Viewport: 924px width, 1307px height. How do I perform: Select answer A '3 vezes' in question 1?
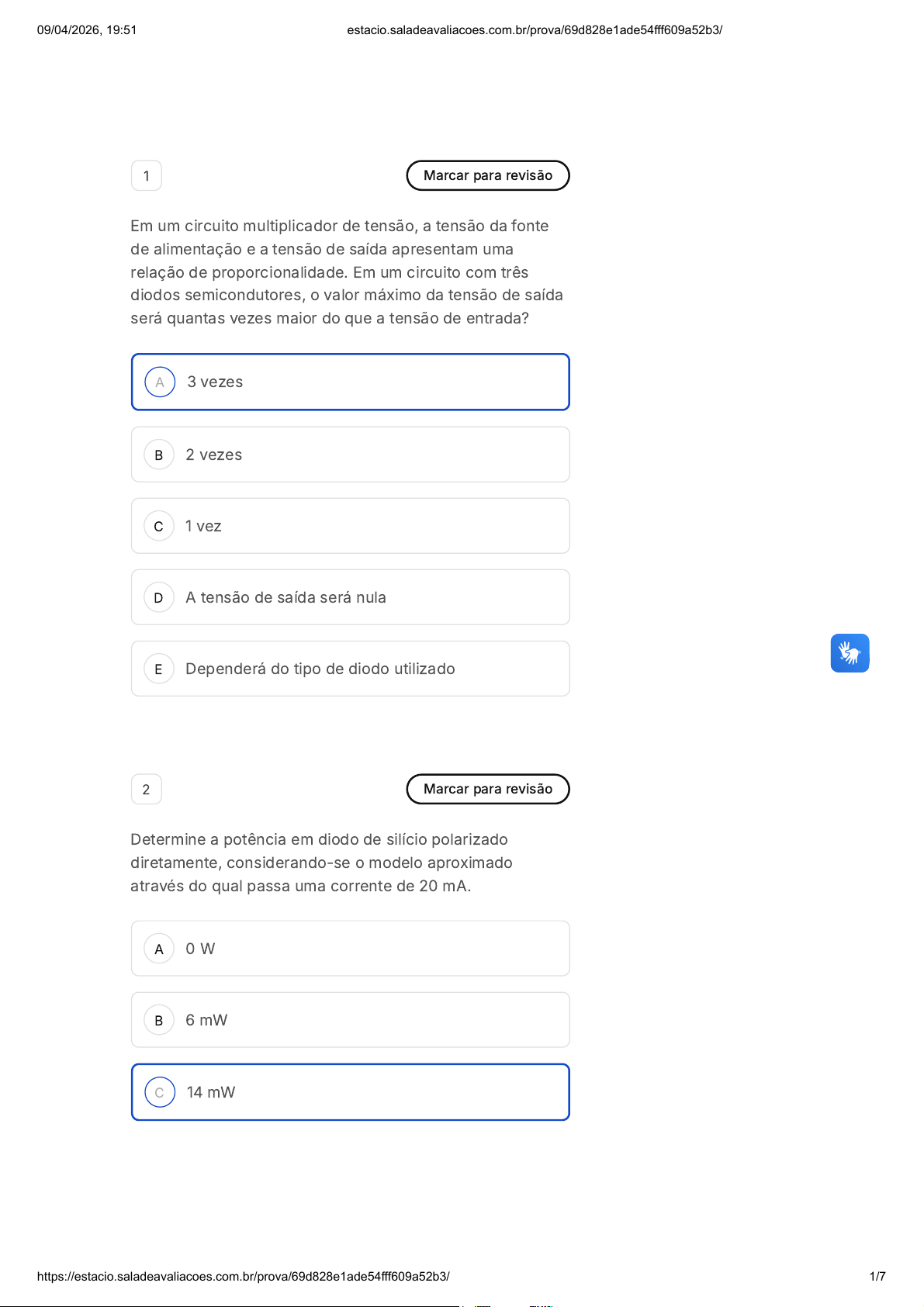(350, 382)
